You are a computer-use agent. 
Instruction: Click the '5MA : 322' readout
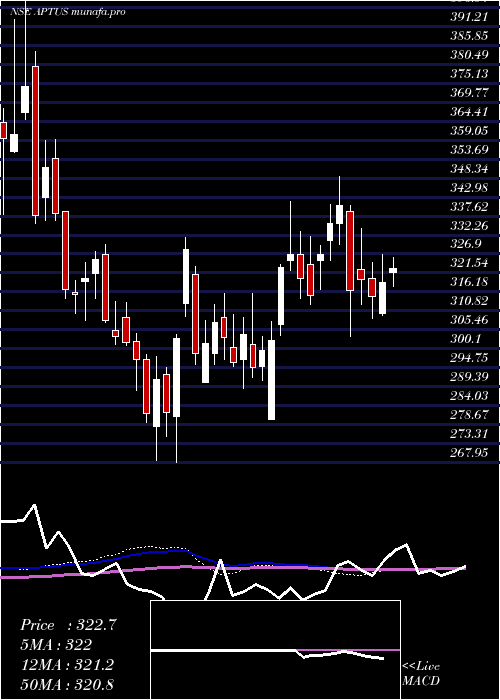[56, 645]
